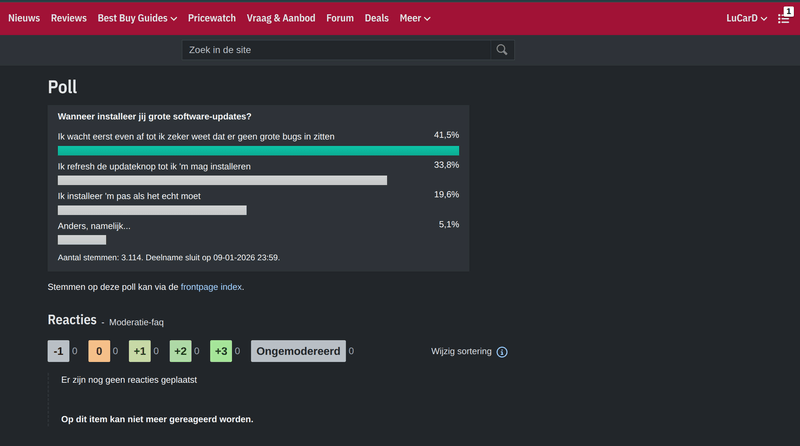Viewport: 800px width, 446px height.
Task: Expand the Meer dropdown menu
Action: (x=415, y=18)
